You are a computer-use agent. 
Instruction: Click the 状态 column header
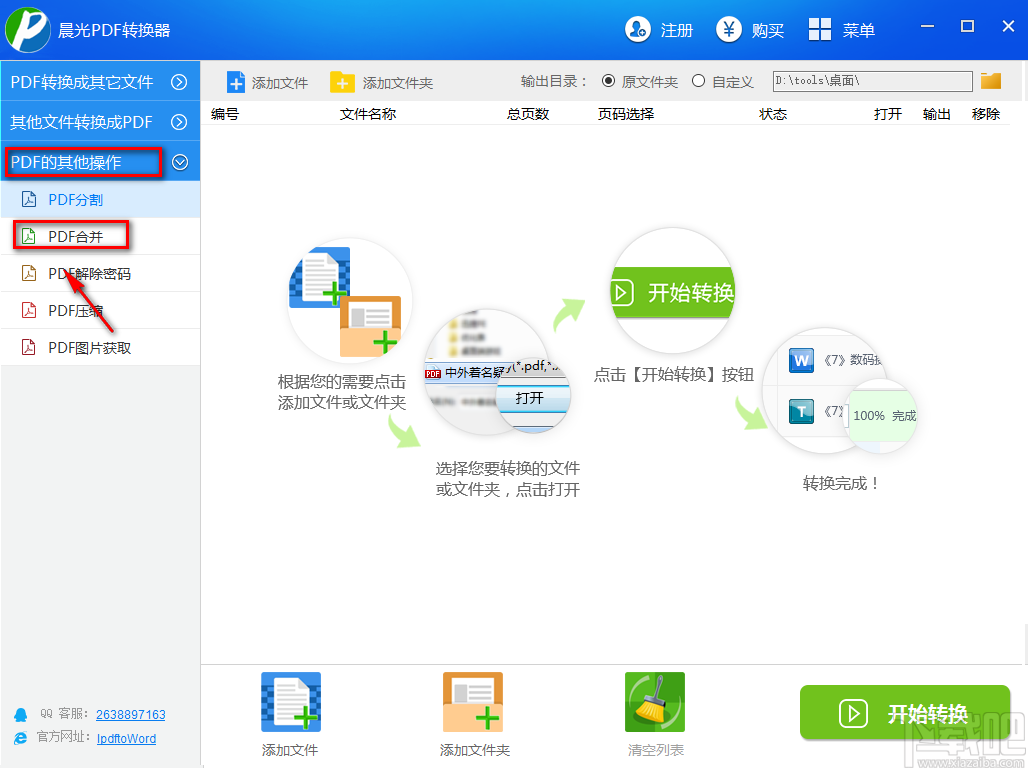[773, 114]
